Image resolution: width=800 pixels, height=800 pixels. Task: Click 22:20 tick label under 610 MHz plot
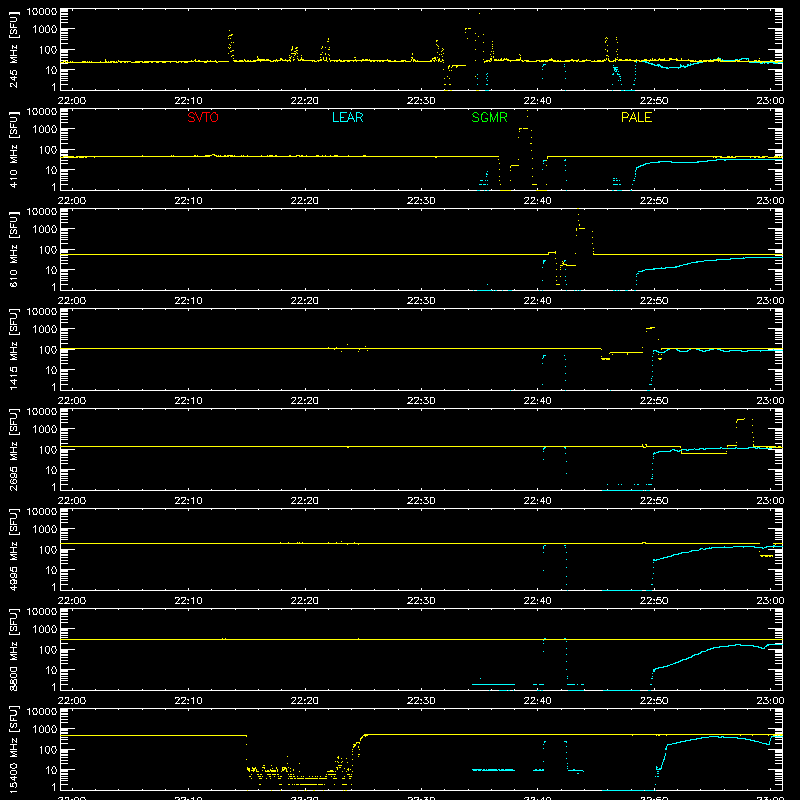pyautogui.click(x=305, y=301)
